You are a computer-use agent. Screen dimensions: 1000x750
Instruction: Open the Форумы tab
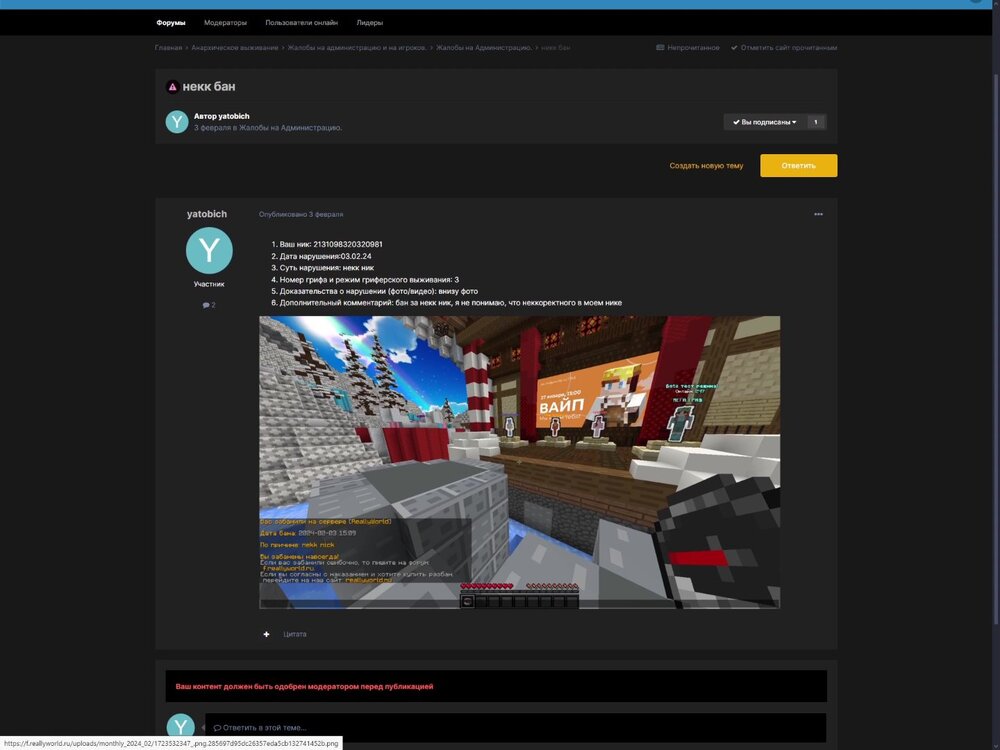pyautogui.click(x=171, y=23)
